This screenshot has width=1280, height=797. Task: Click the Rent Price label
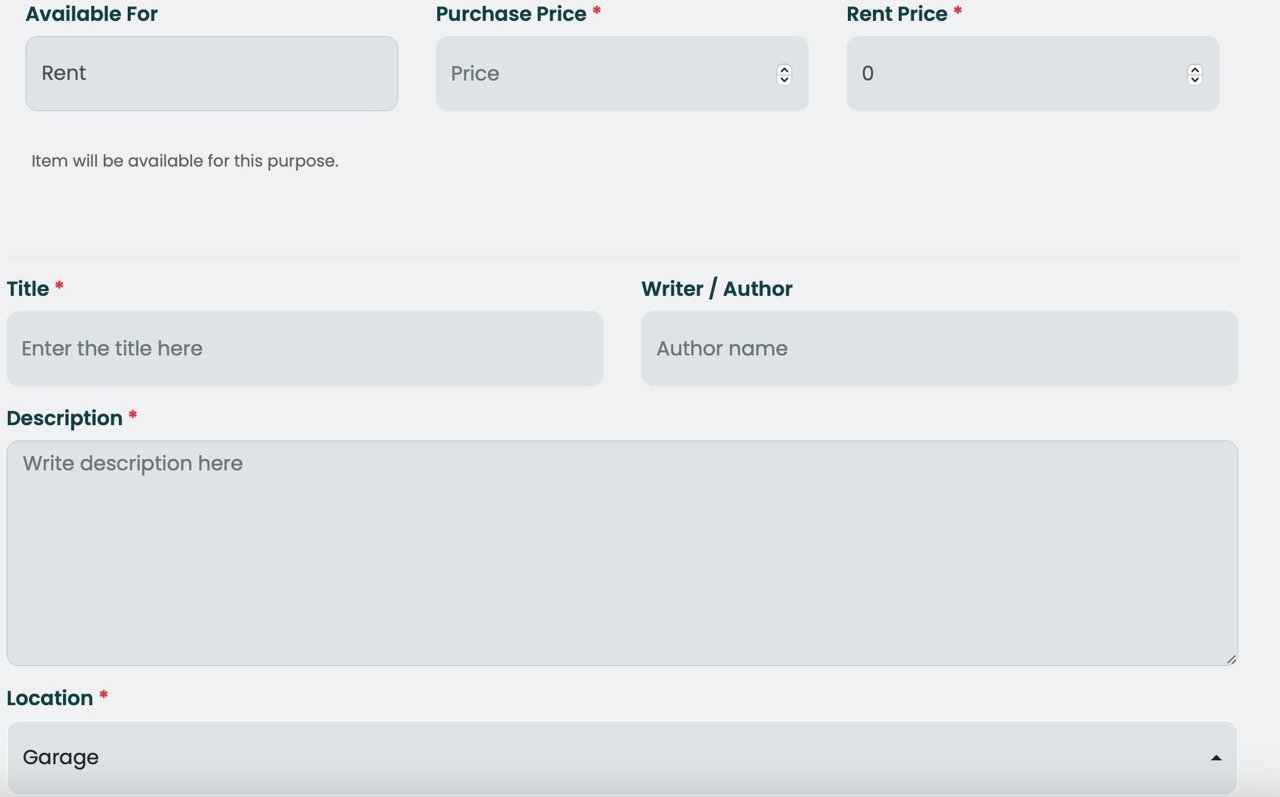tap(897, 14)
